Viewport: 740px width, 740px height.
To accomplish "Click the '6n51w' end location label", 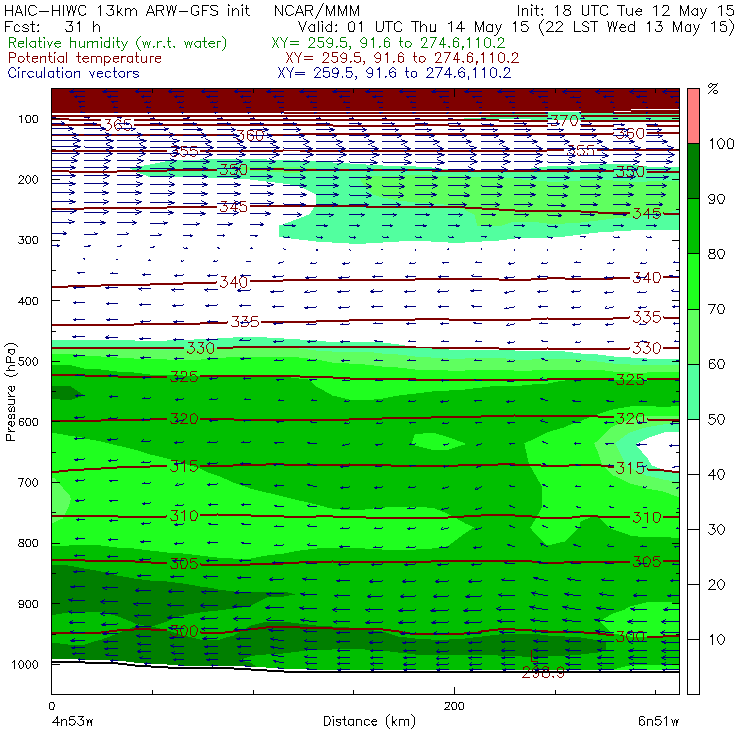I will point(659,722).
